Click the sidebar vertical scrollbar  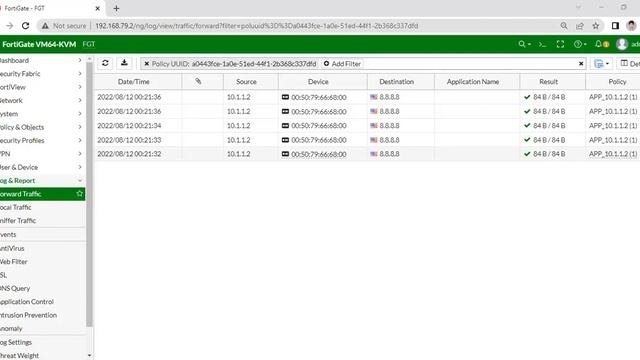point(89,194)
